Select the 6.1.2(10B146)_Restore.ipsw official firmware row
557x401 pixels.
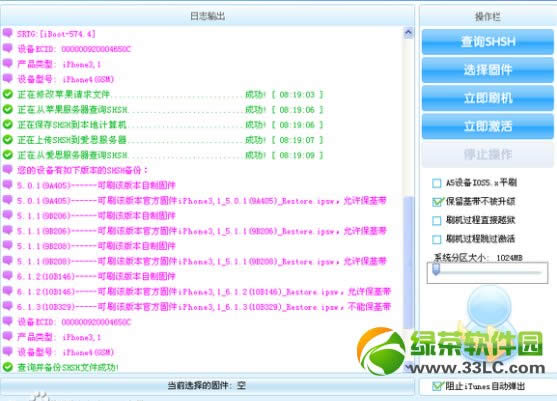204,292
